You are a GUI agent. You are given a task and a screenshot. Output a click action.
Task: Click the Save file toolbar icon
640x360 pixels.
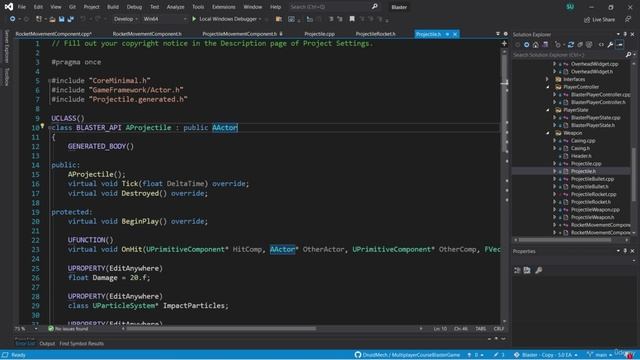tap(62, 19)
